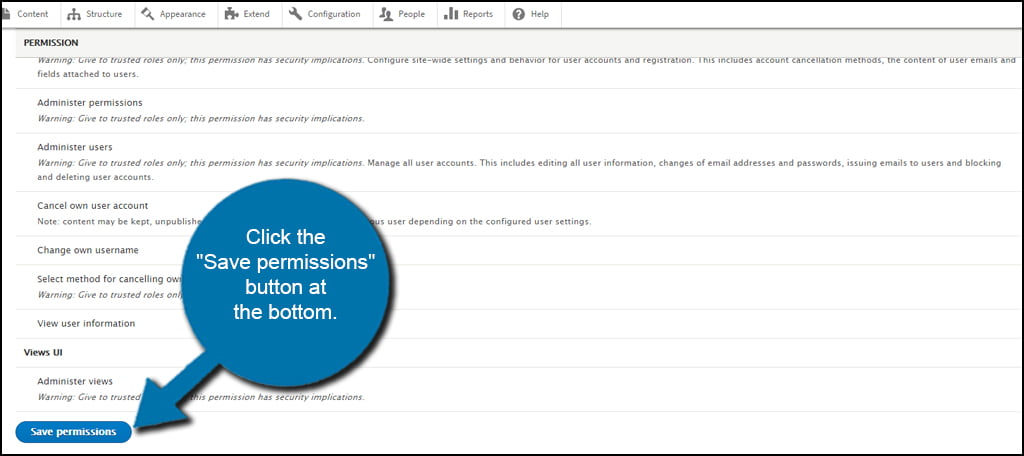Click the warning text under Administer permissions
Image resolution: width=1024 pixels, height=456 pixels.
pos(200,119)
